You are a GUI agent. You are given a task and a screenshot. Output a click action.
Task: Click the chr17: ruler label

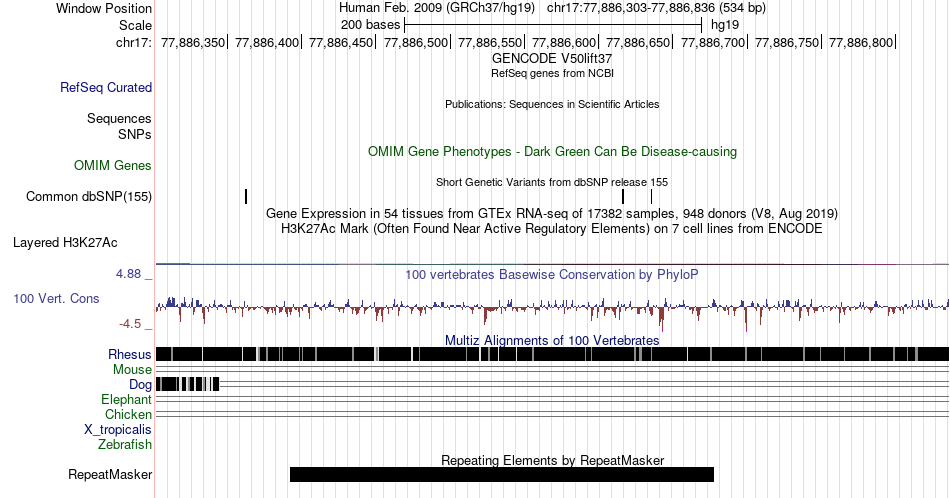pyautogui.click(x=134, y=42)
